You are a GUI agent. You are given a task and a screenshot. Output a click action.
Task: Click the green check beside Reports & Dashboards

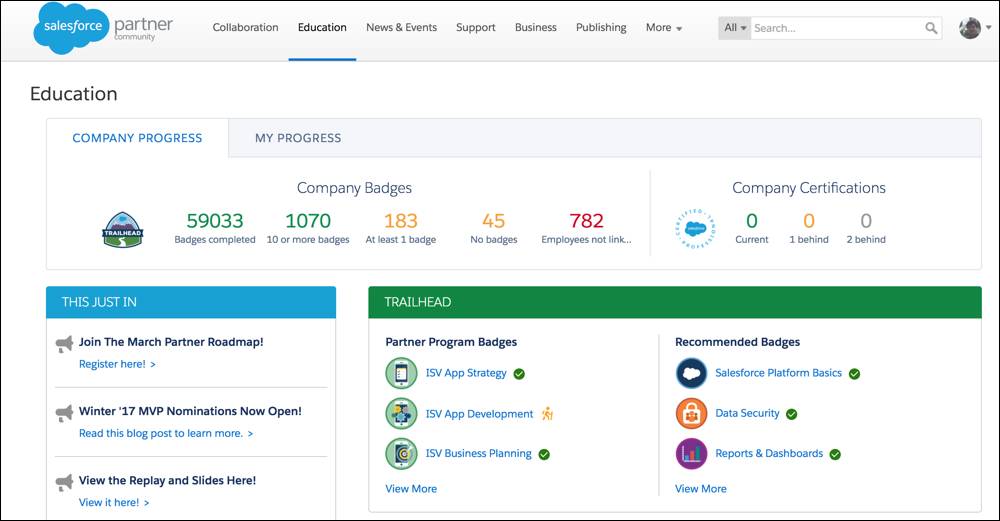pos(835,454)
